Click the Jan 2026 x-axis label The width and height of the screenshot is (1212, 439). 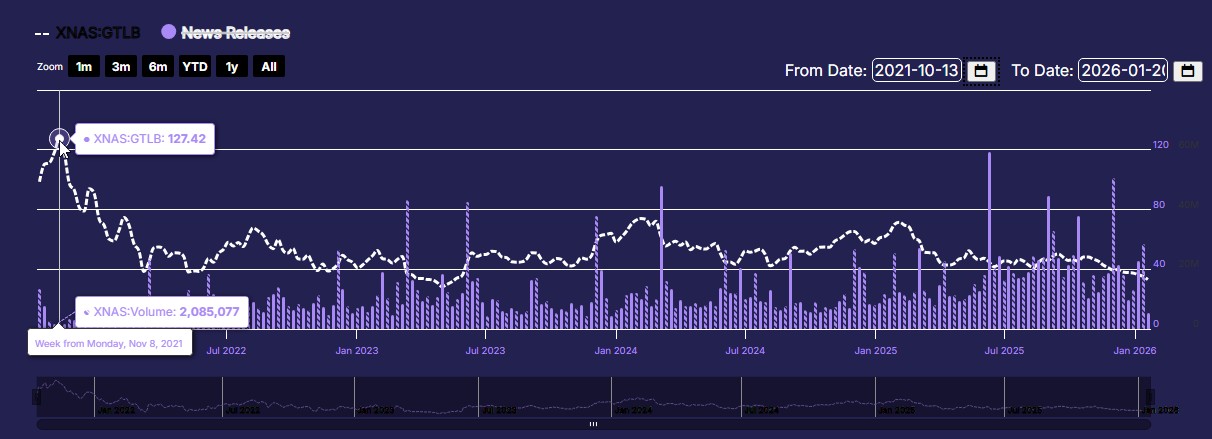[x=1136, y=351]
